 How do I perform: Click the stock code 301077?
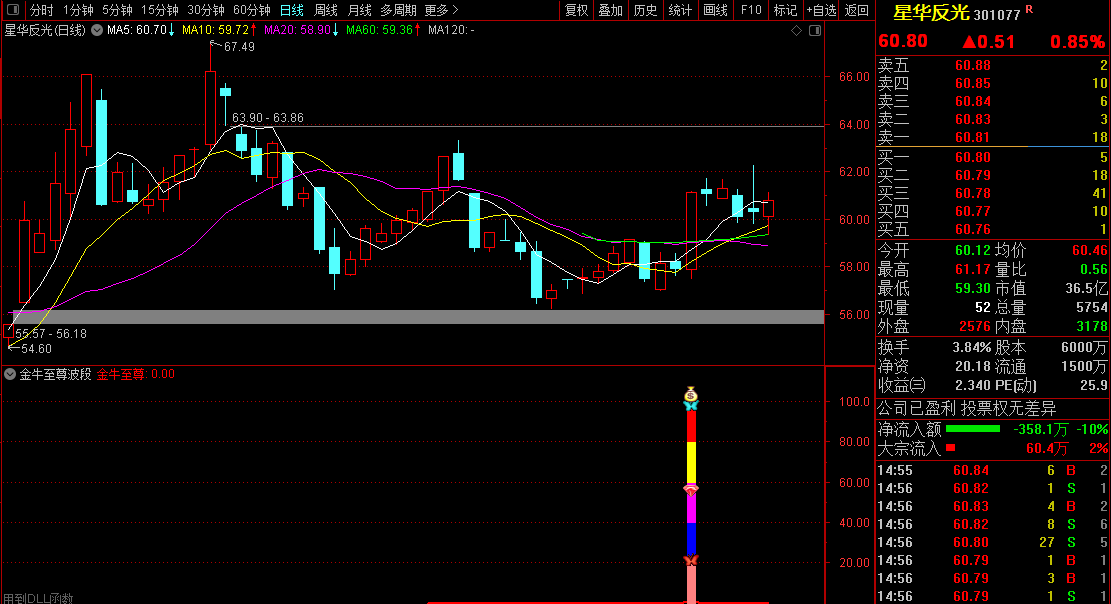click(997, 14)
